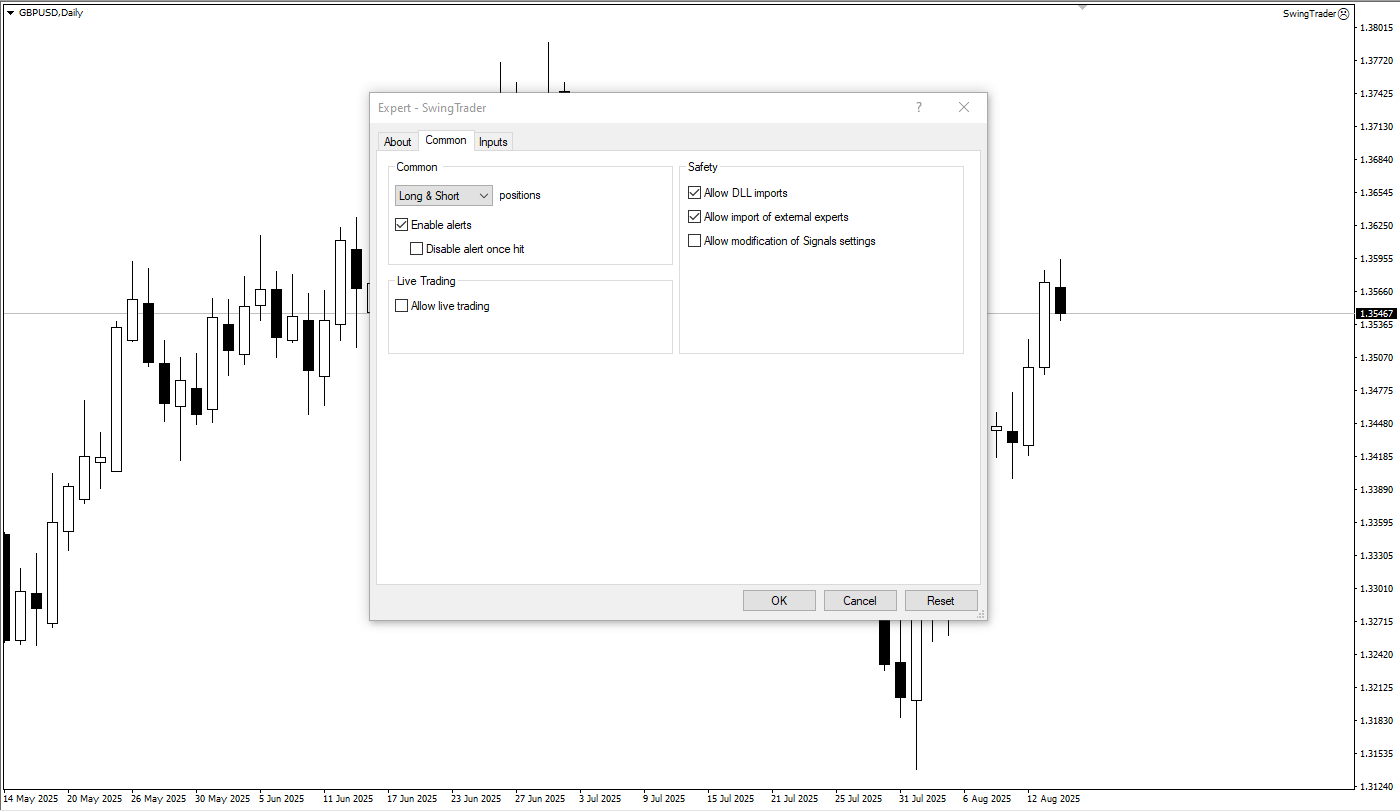The height and width of the screenshot is (812, 1400).
Task: Click the OK button
Action: [779, 601]
